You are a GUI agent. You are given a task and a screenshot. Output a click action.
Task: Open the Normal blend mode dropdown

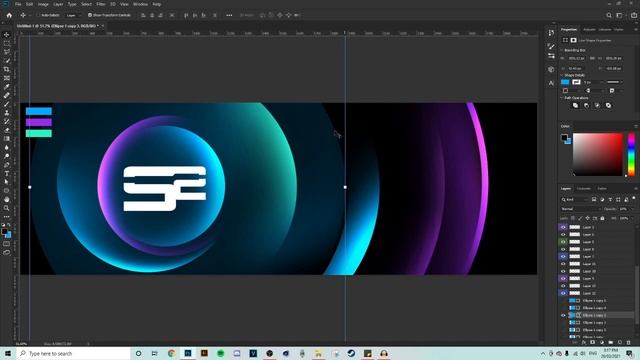tap(581, 209)
